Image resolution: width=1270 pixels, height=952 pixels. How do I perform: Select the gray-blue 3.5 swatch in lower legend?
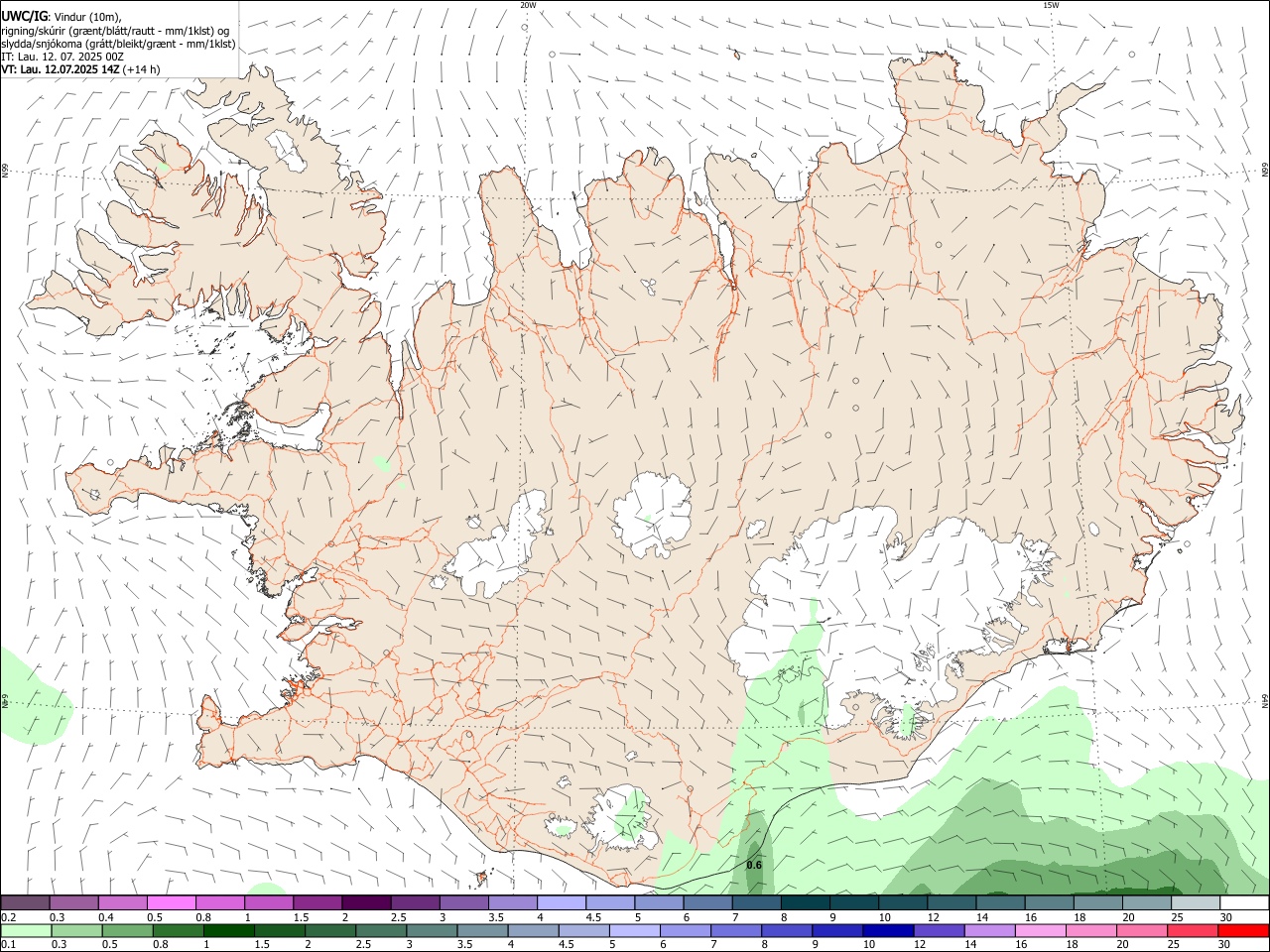481,931
